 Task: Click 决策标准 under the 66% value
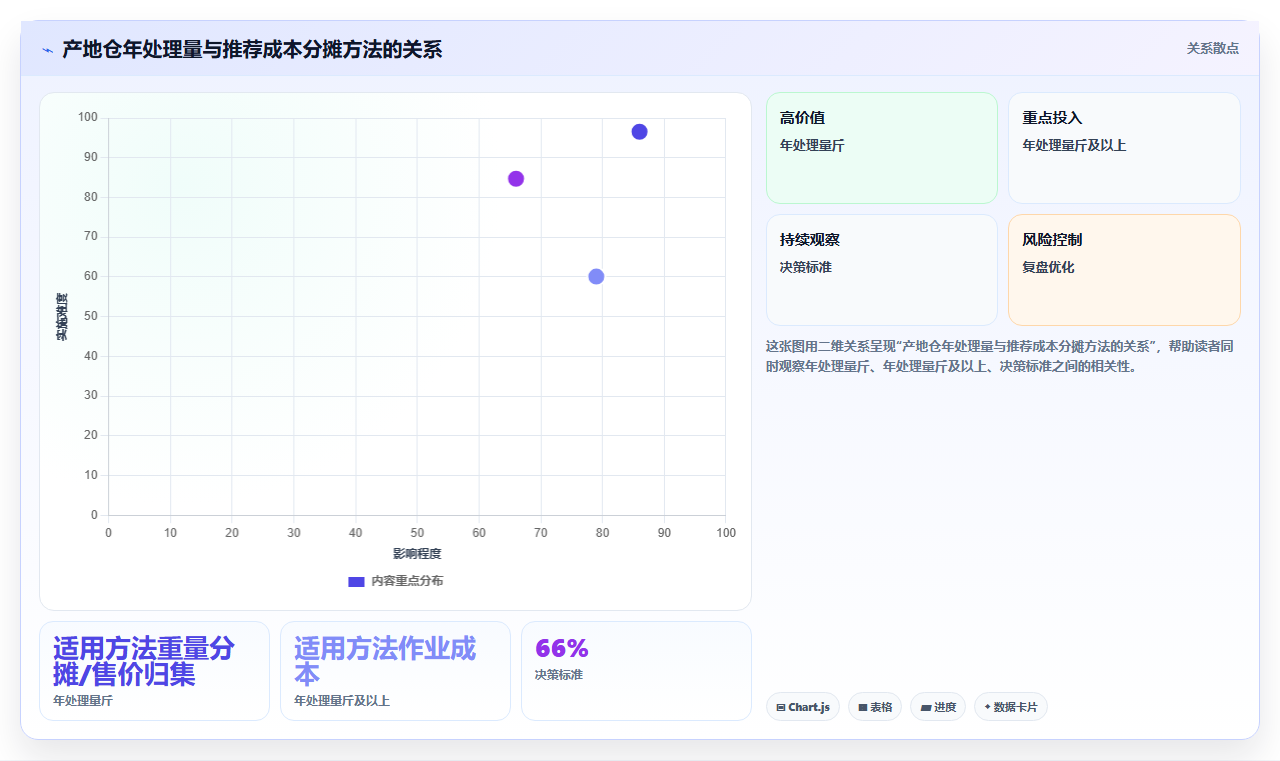click(559, 675)
